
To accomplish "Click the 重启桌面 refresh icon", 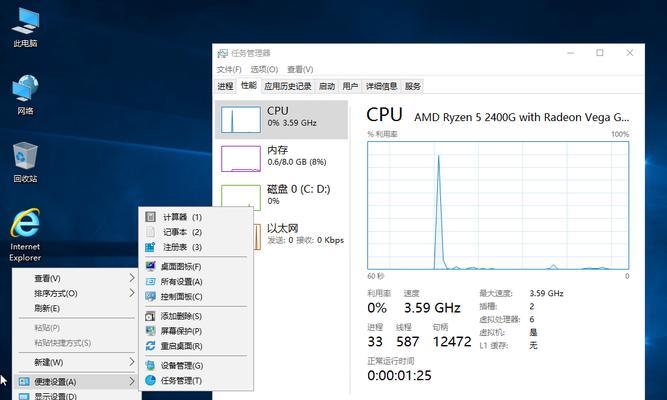I will coord(150,346).
